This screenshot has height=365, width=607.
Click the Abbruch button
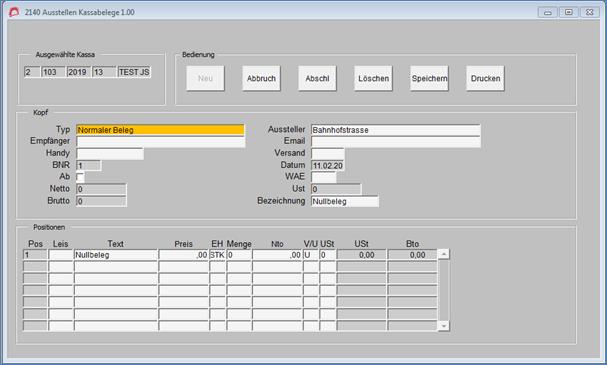[x=261, y=78]
